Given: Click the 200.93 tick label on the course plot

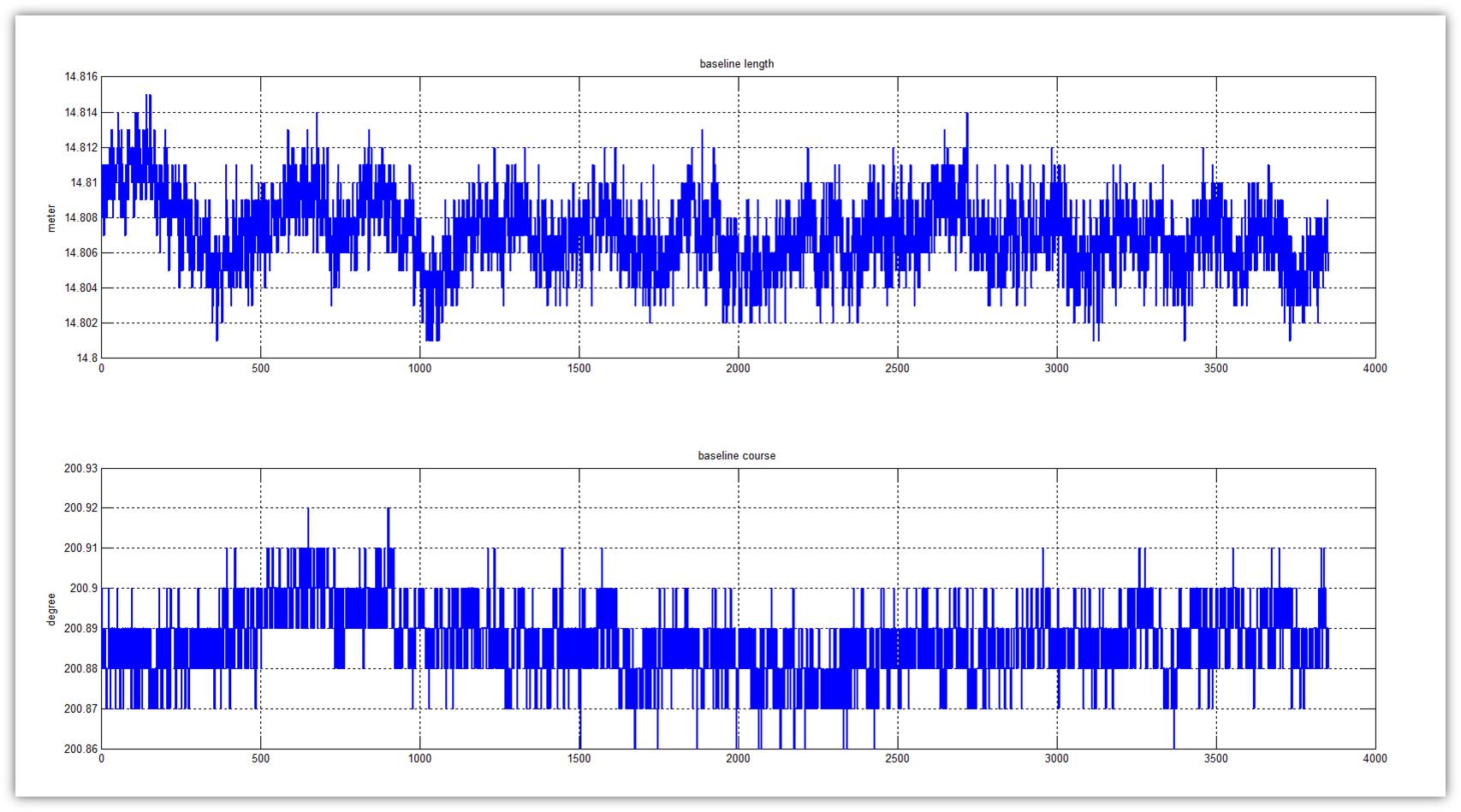Looking at the screenshot, I should (x=81, y=469).
